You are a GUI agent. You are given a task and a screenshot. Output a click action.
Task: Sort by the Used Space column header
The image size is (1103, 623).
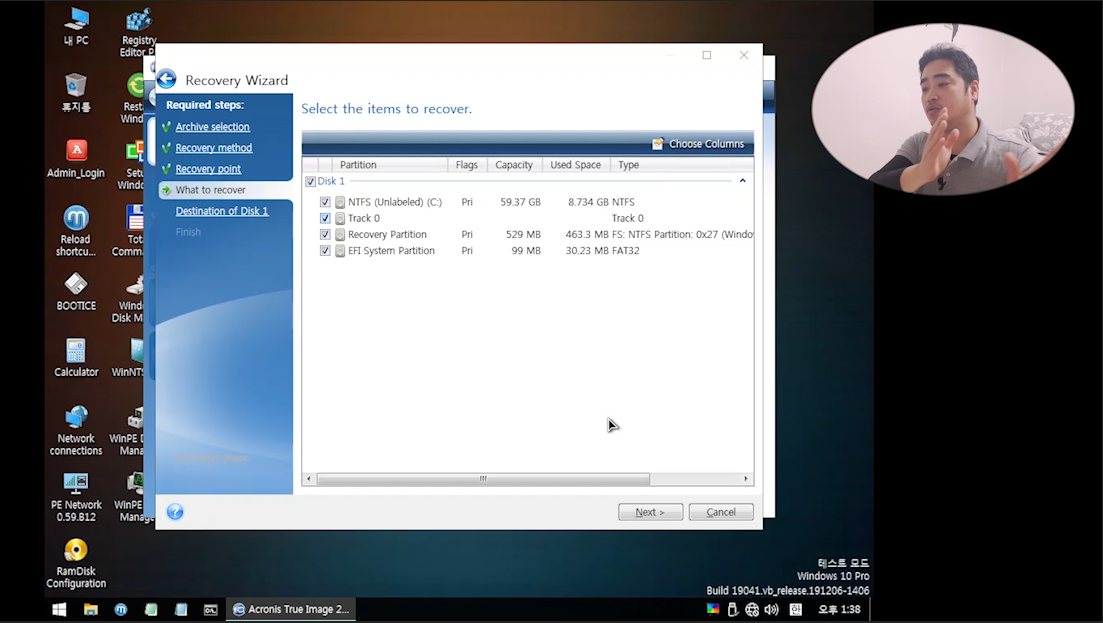(x=575, y=165)
